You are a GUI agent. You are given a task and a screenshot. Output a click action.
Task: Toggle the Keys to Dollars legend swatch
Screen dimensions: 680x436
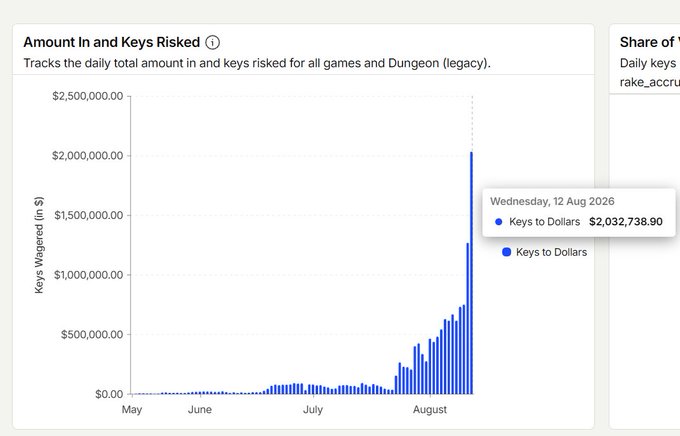(506, 252)
